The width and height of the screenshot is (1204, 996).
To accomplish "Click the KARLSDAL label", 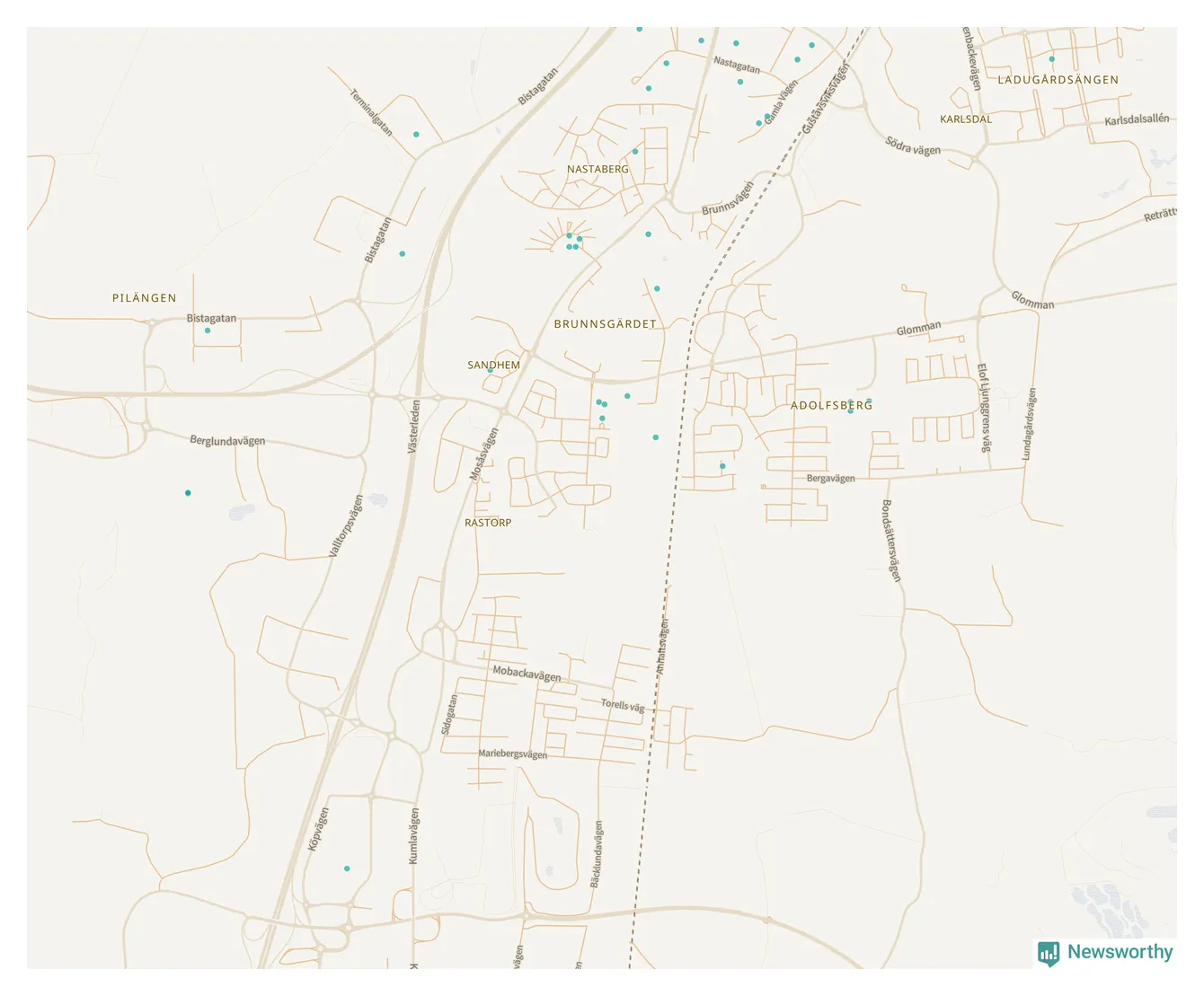I will 966,119.
